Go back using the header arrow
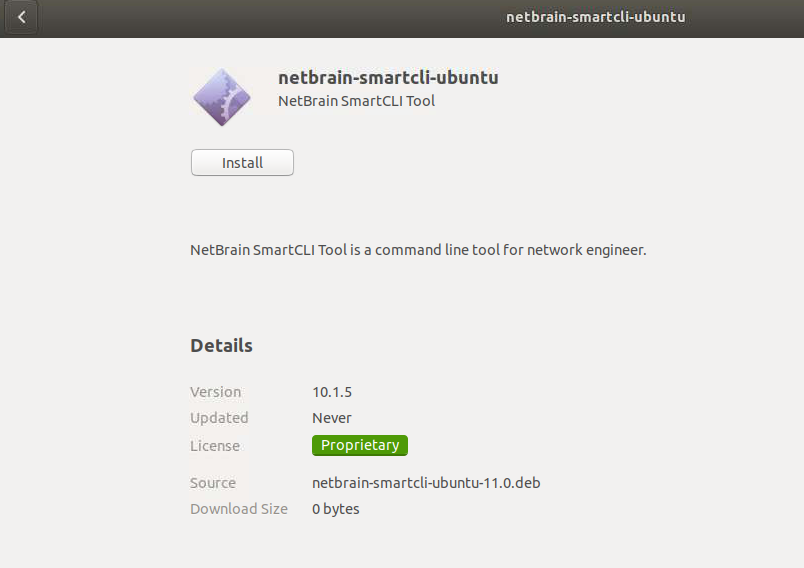Image resolution: width=804 pixels, height=568 pixels. pos(22,17)
